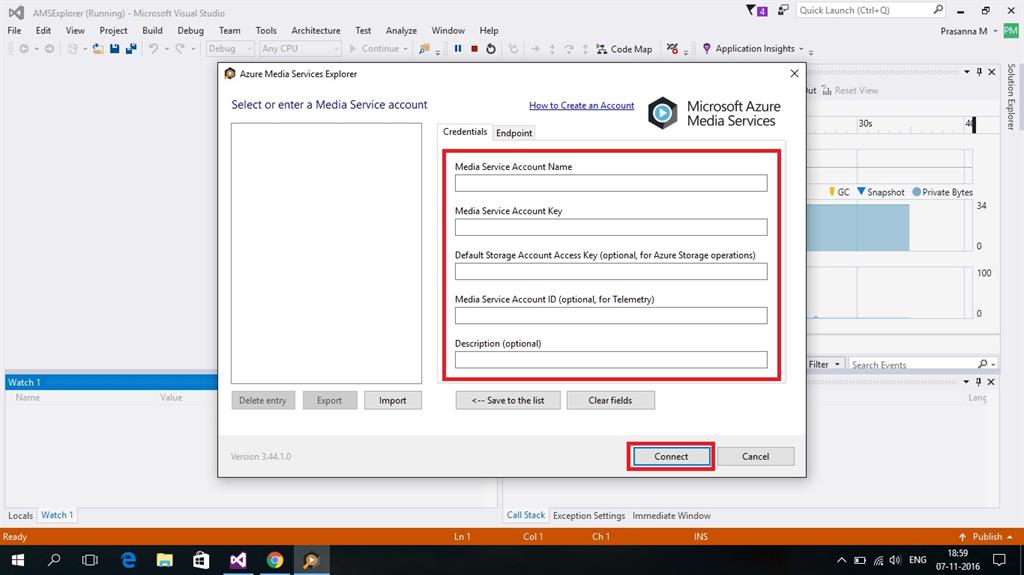Open the Architecture menu
This screenshot has height=575, width=1024.
coord(316,31)
